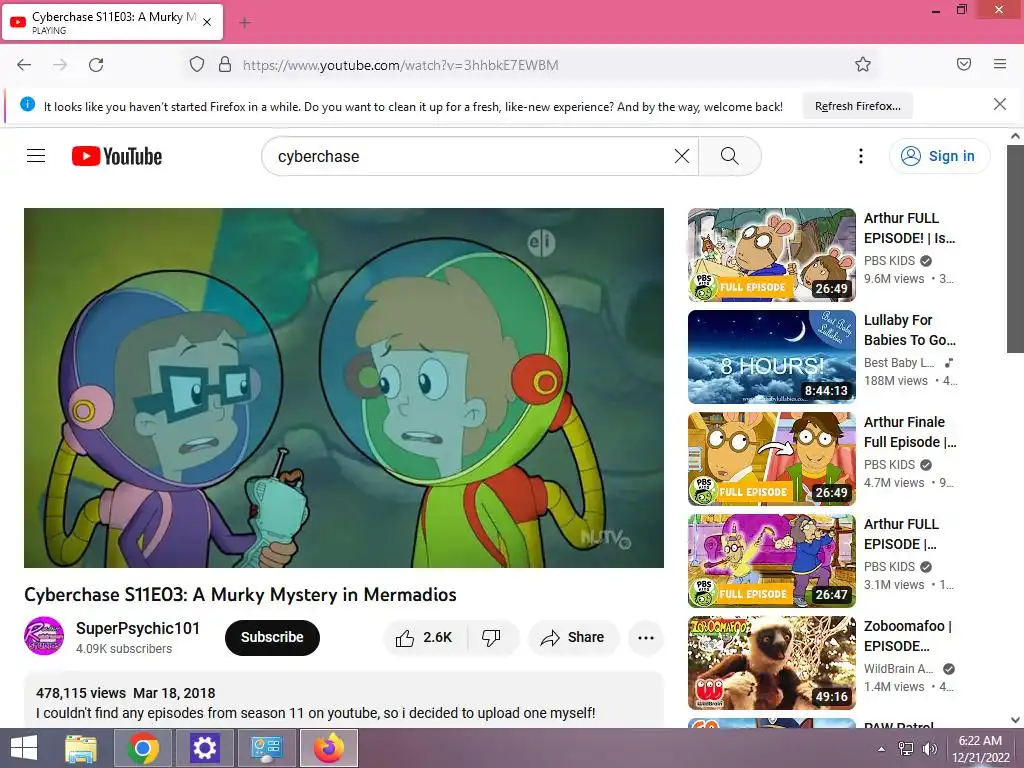Click the video player to pause
The image size is (1024, 768).
pyautogui.click(x=344, y=388)
